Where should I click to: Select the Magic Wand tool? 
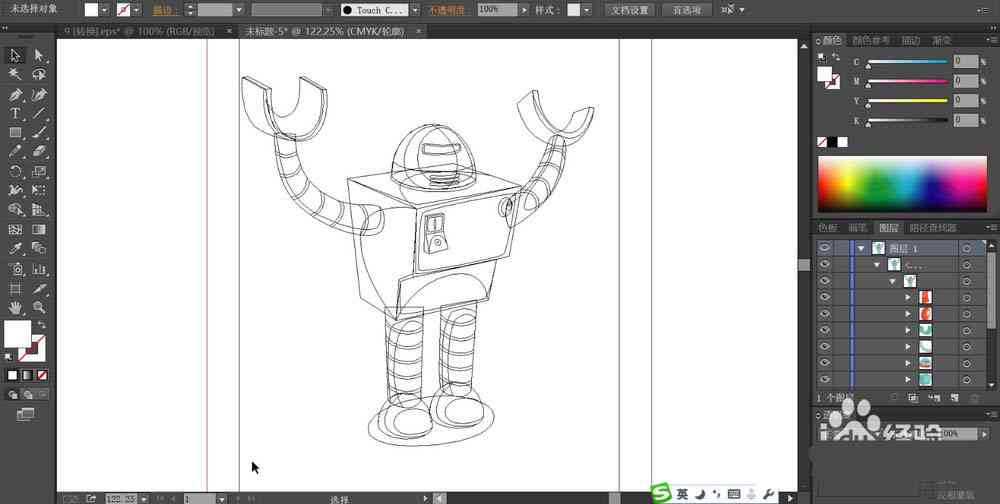coord(15,75)
